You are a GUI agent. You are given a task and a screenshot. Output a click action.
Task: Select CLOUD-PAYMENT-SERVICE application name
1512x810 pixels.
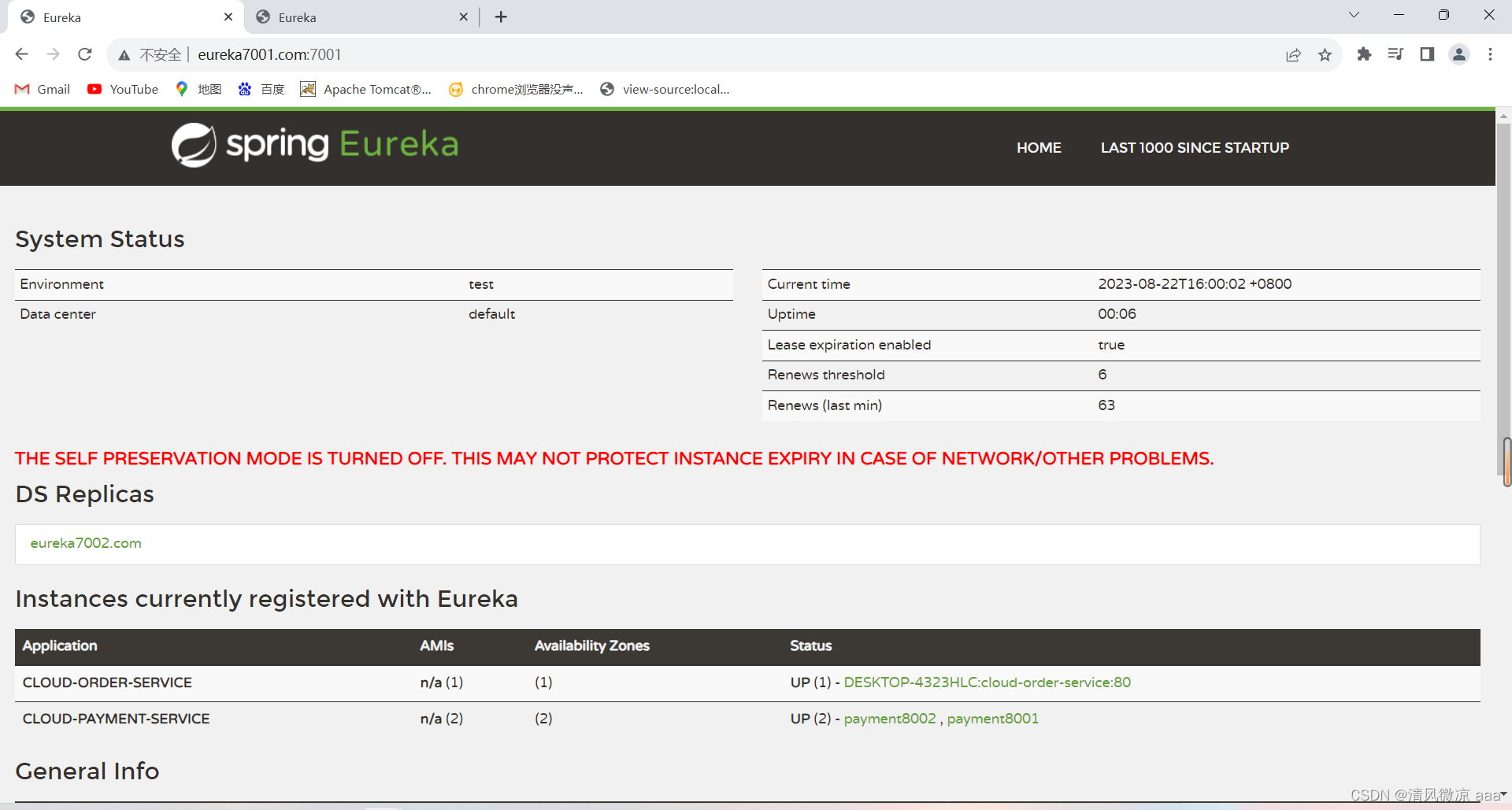coord(116,719)
